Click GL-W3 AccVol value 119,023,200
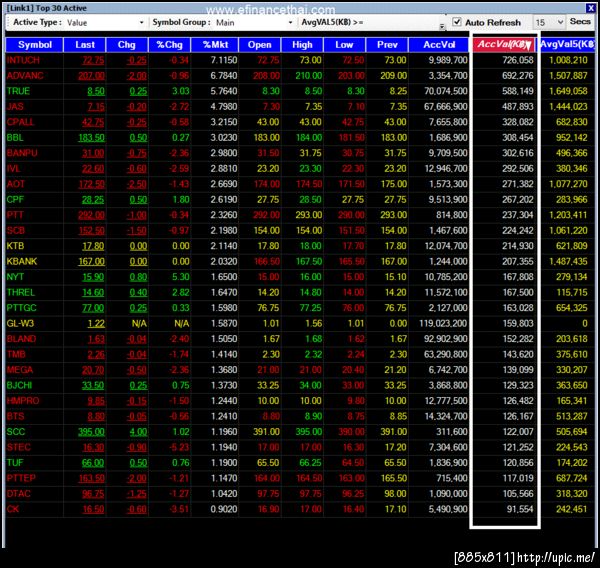Screen dimensions: 600x568 pyautogui.click(x=443, y=323)
